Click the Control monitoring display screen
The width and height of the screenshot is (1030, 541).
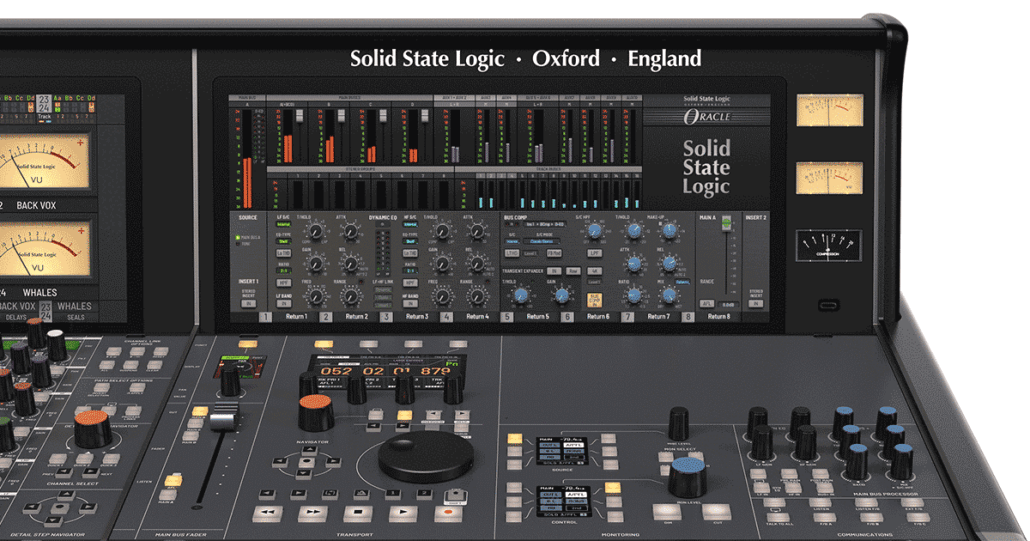(562, 500)
